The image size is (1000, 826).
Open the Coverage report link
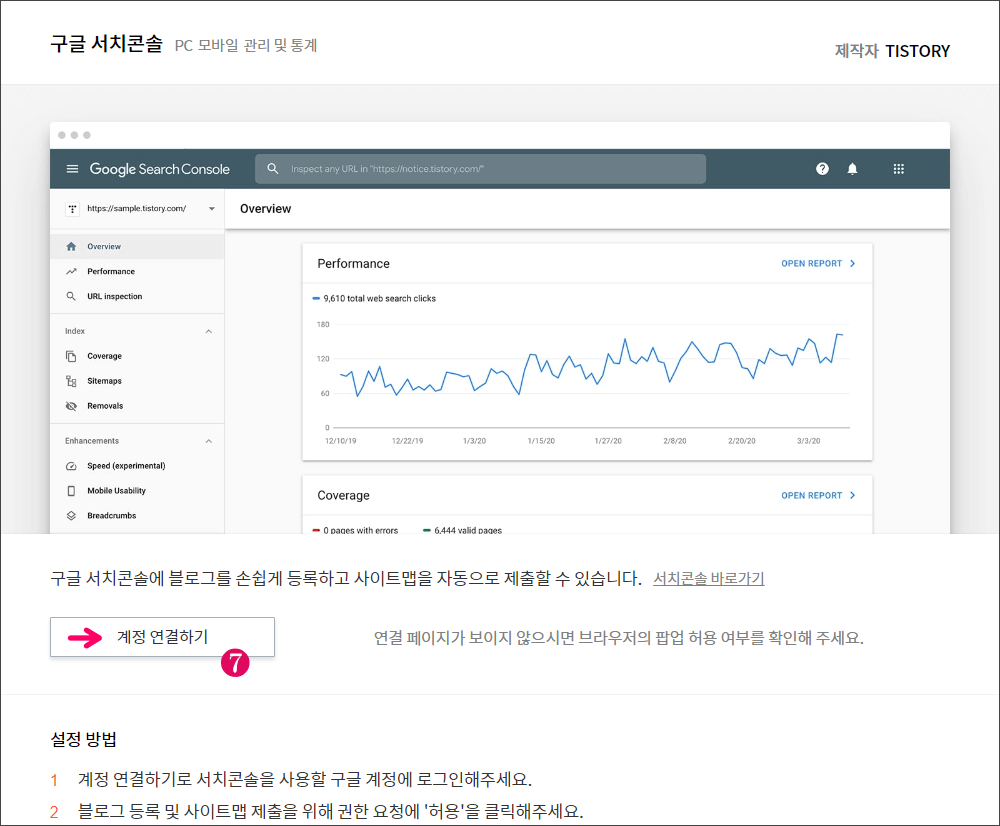click(818, 496)
